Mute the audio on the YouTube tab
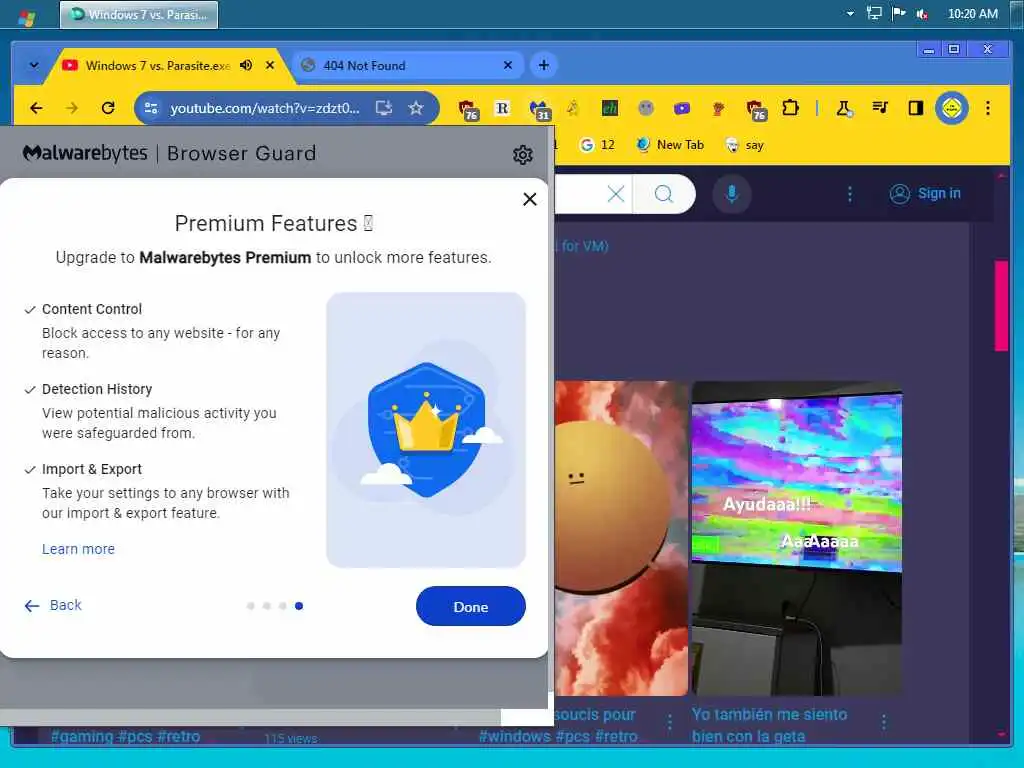This screenshot has height=768, width=1024. pos(246,65)
